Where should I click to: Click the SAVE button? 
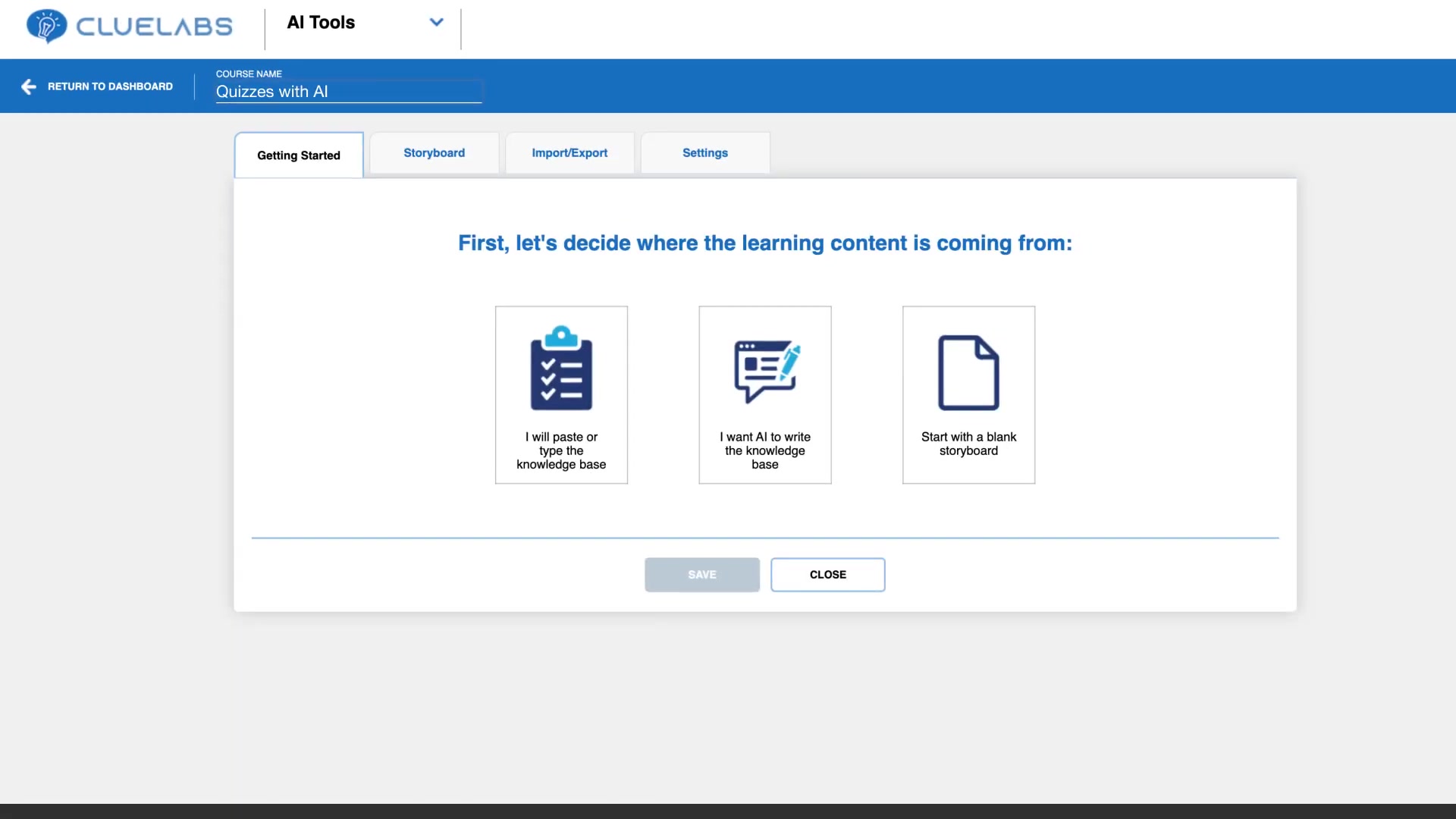point(702,575)
